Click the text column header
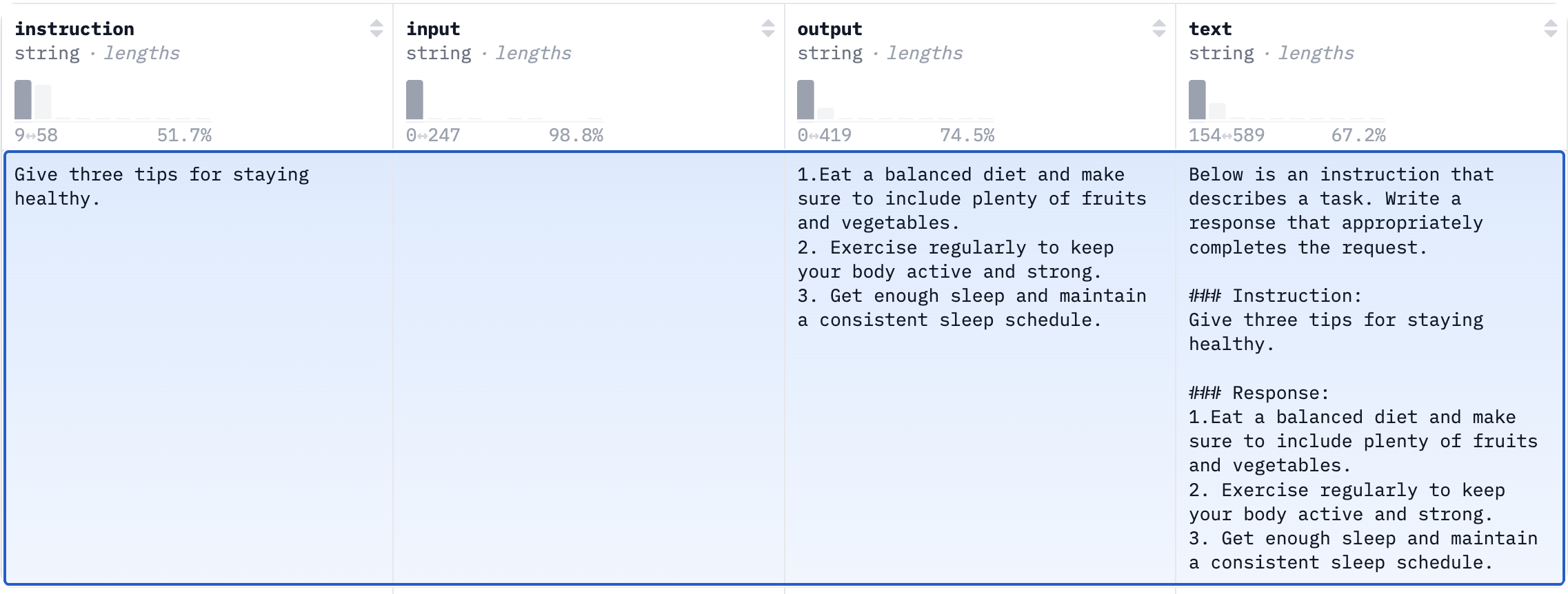 [1210, 29]
